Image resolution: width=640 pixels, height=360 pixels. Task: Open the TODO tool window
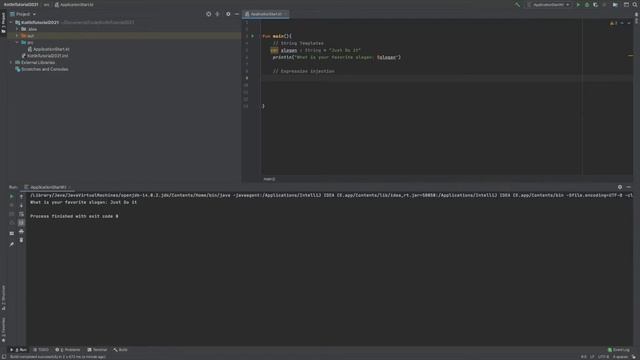coord(41,350)
